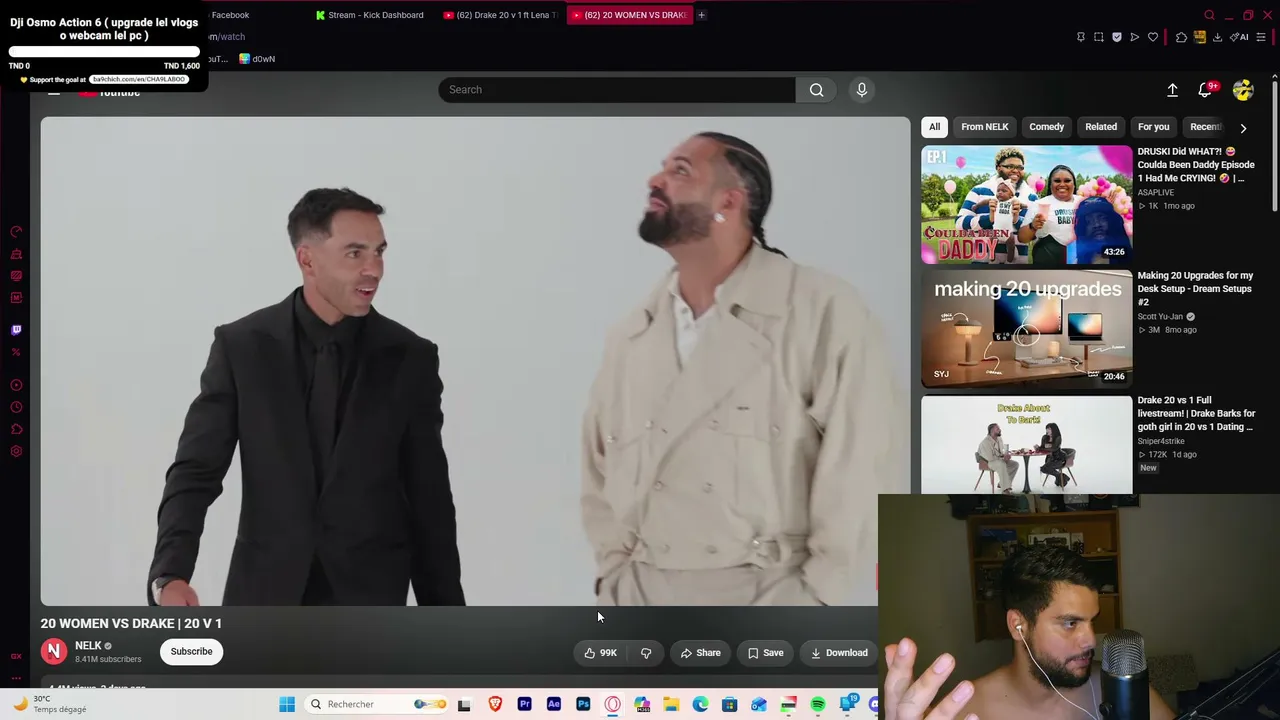Subscribe to the NELK channel

click(x=191, y=652)
